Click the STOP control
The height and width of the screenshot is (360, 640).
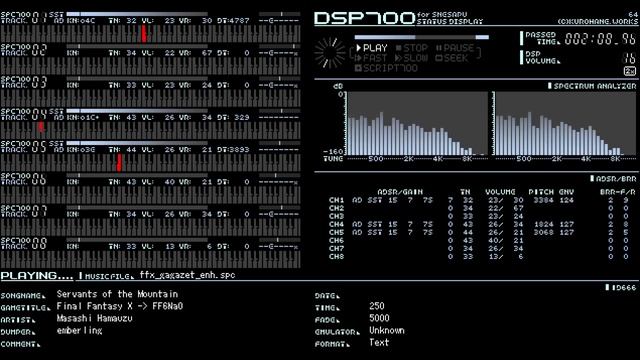point(411,48)
